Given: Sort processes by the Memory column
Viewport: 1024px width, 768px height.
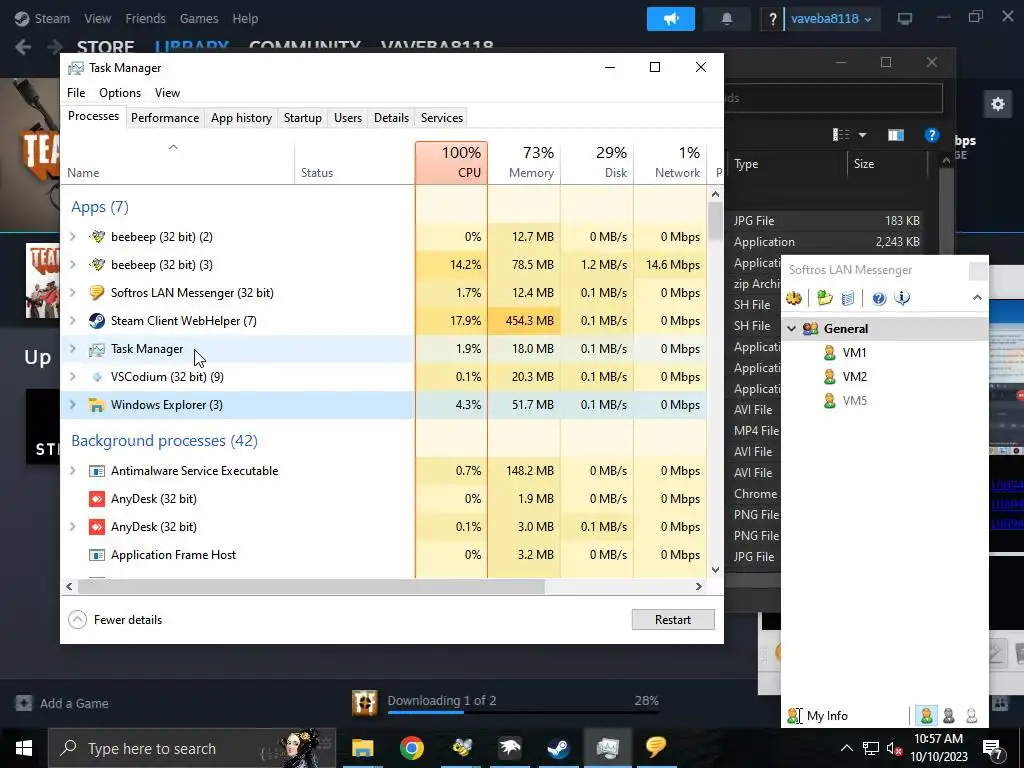Looking at the screenshot, I should 524,163.
